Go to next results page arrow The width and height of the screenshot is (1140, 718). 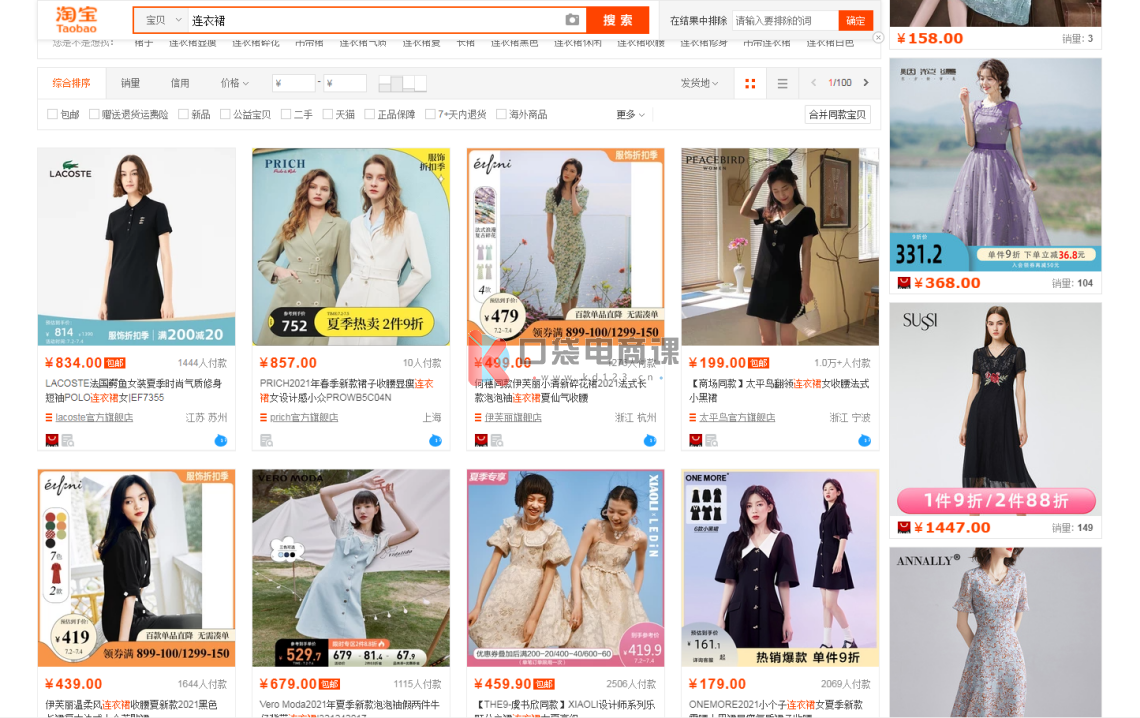coord(866,83)
